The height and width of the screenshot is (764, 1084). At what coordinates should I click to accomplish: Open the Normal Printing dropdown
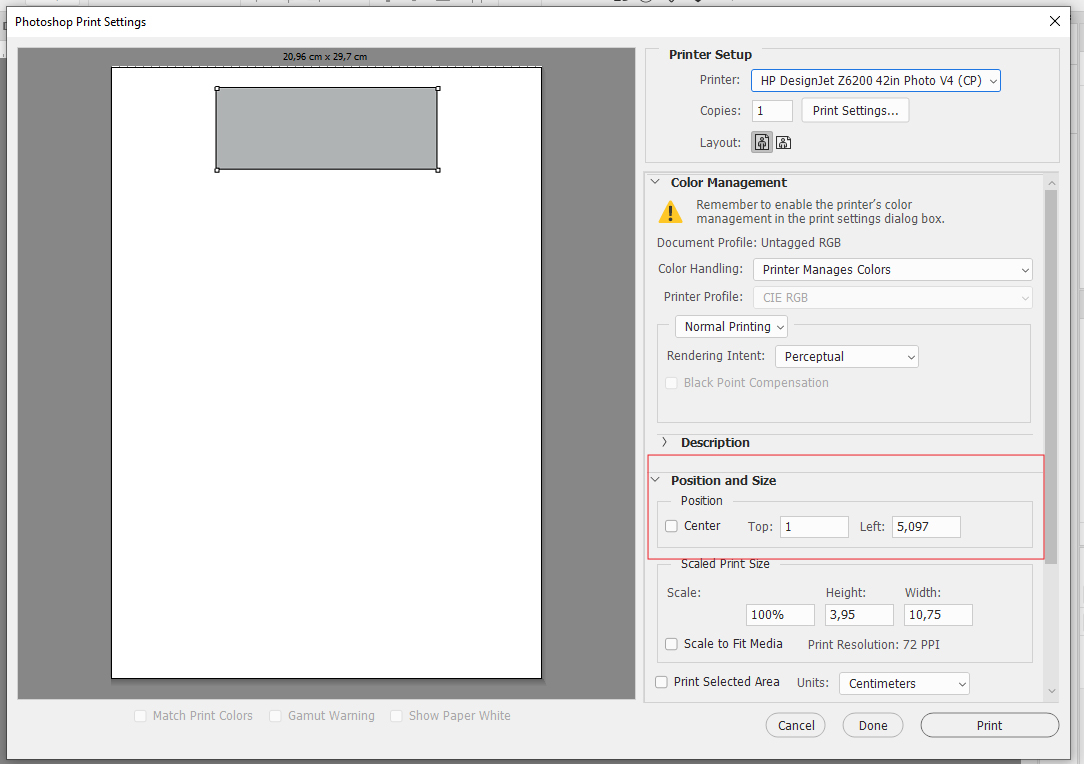coord(731,326)
